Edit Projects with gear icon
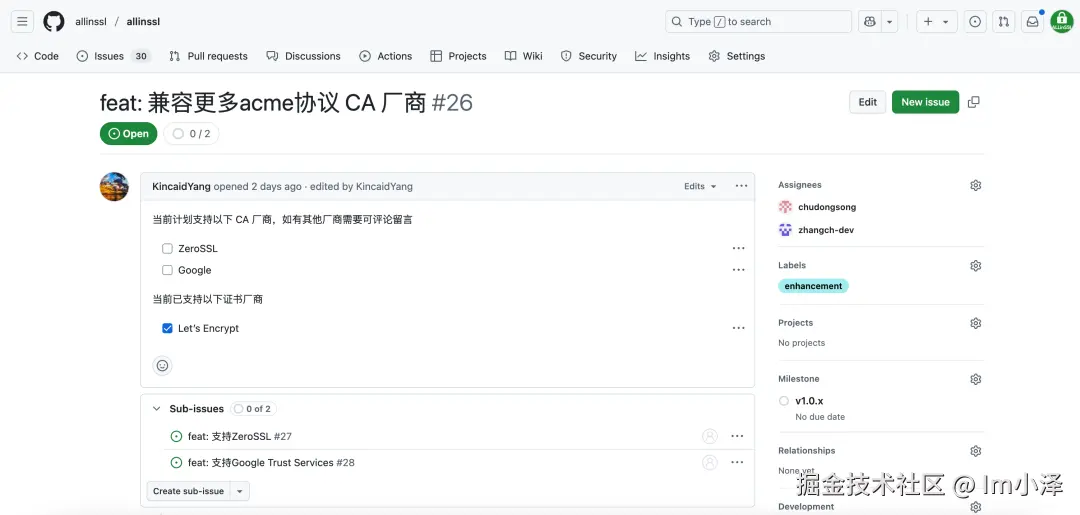Screen dimensions: 1080x515 tap(975, 324)
